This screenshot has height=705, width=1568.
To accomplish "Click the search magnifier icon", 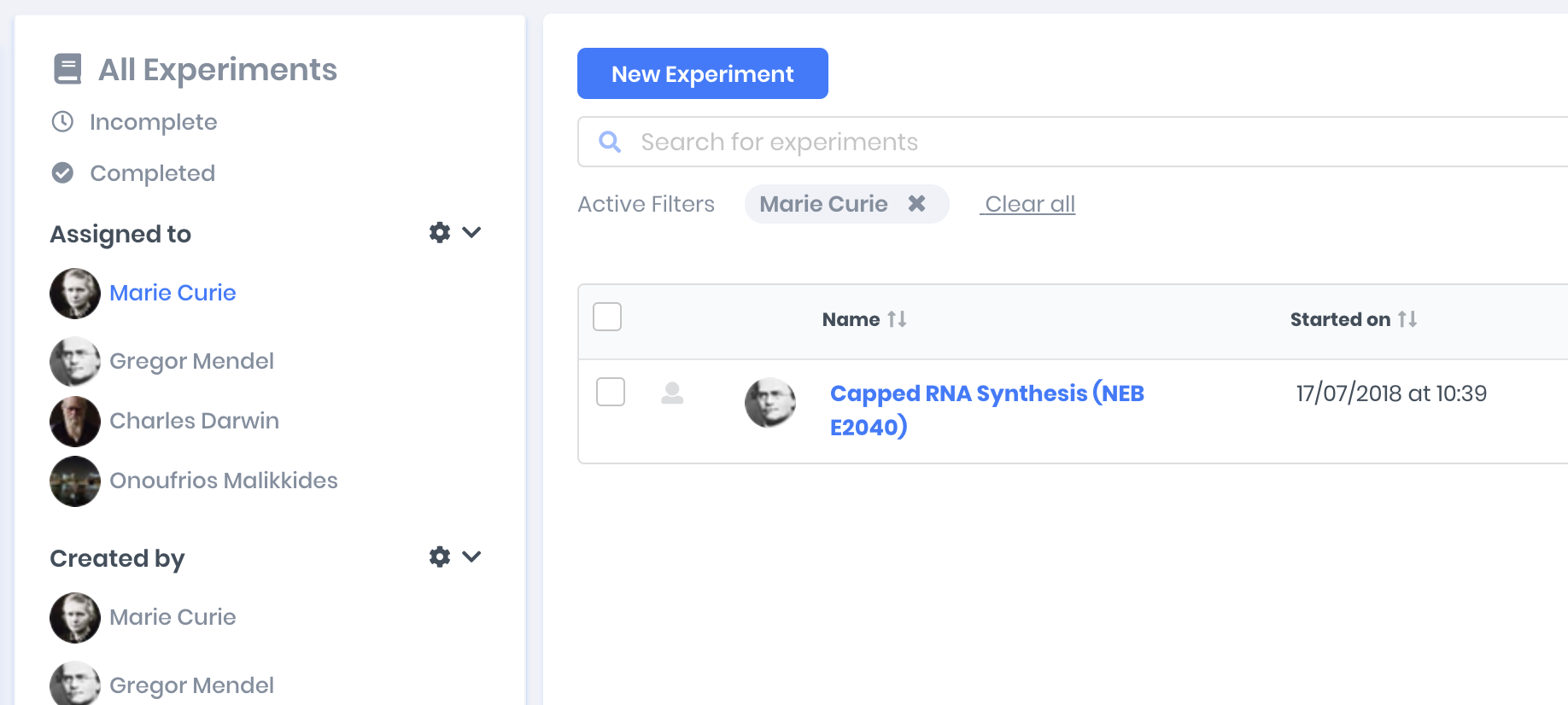I will pyautogui.click(x=610, y=142).
